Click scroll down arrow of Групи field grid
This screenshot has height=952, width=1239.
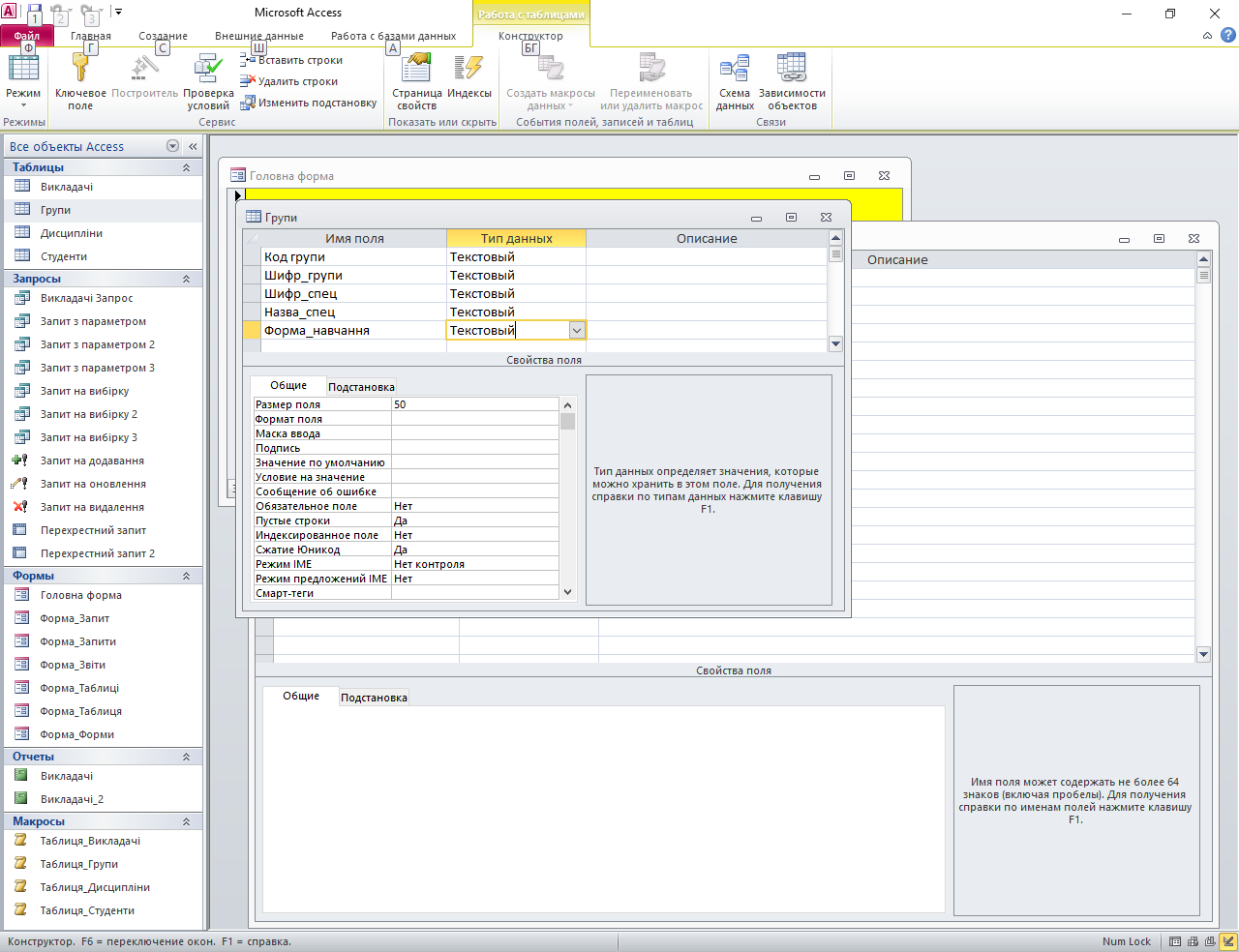836,343
